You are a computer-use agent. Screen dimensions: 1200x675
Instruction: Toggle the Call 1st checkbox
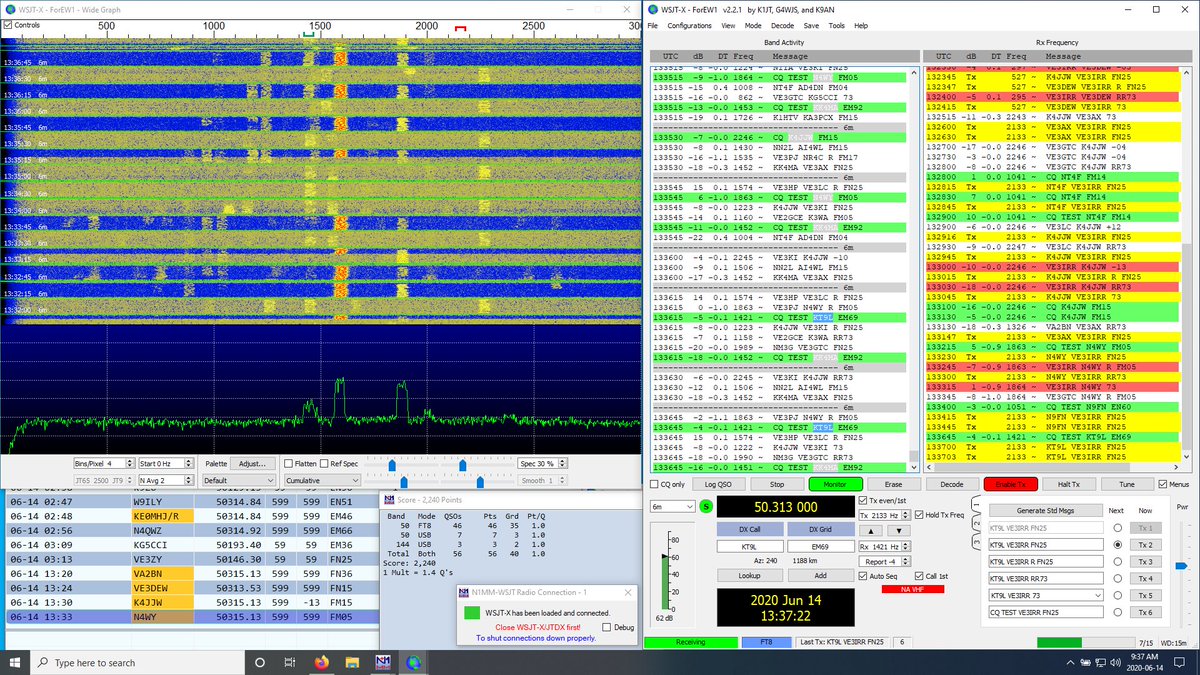919,576
